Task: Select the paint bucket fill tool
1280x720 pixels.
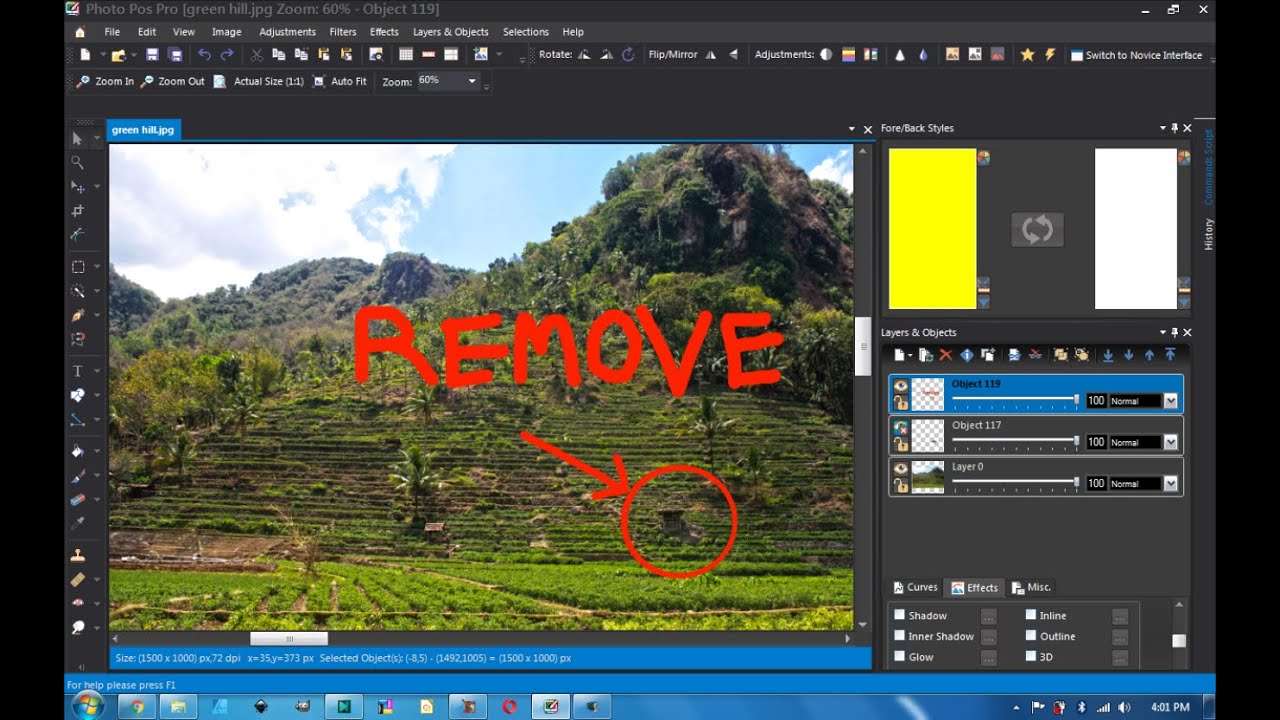Action: tap(77, 451)
